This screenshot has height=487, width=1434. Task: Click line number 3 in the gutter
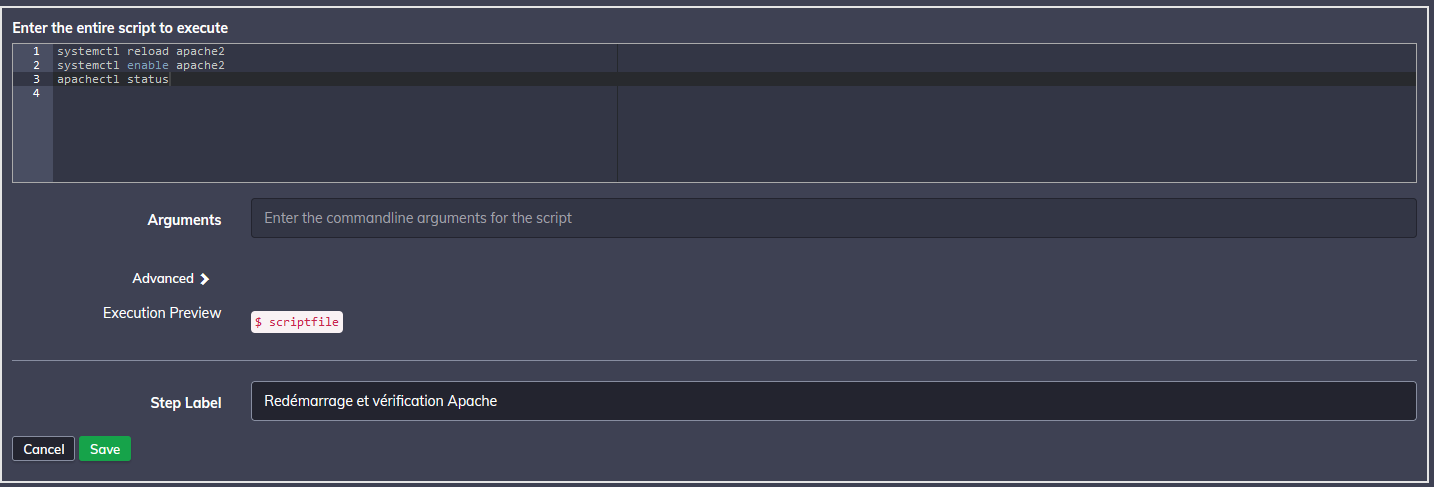click(36, 79)
